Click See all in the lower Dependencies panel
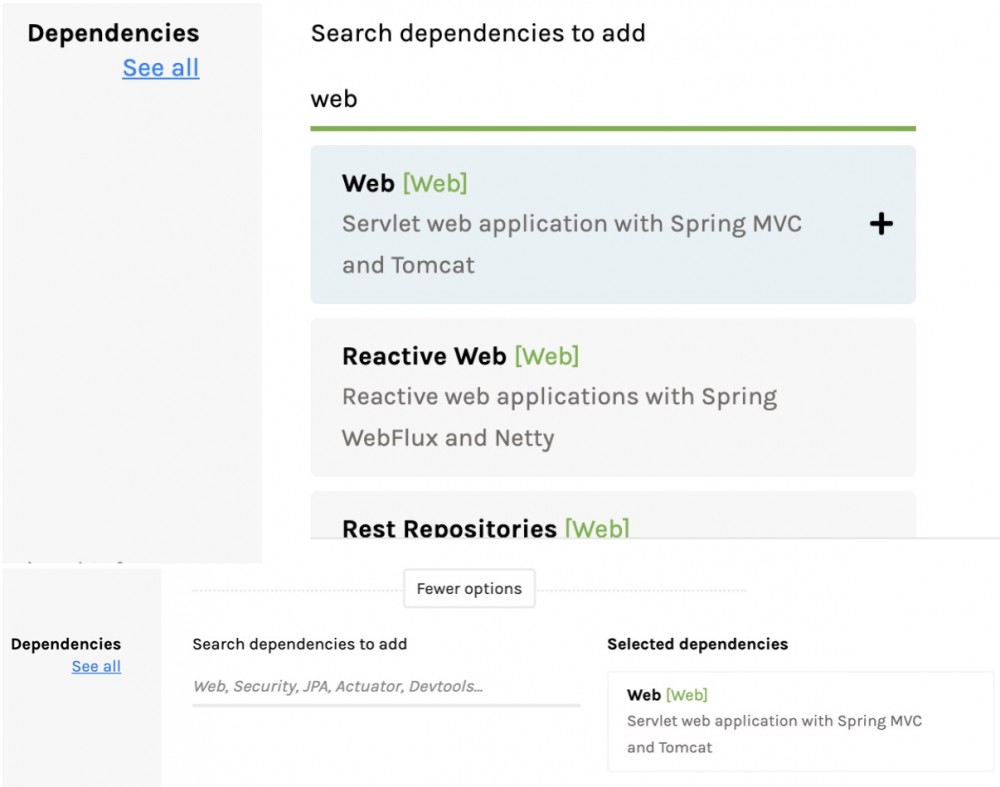The width and height of the screenshot is (1000, 787). 96,667
